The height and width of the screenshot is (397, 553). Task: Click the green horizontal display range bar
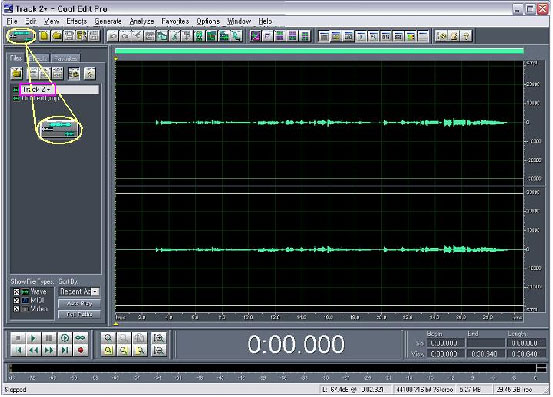pyautogui.click(x=319, y=51)
